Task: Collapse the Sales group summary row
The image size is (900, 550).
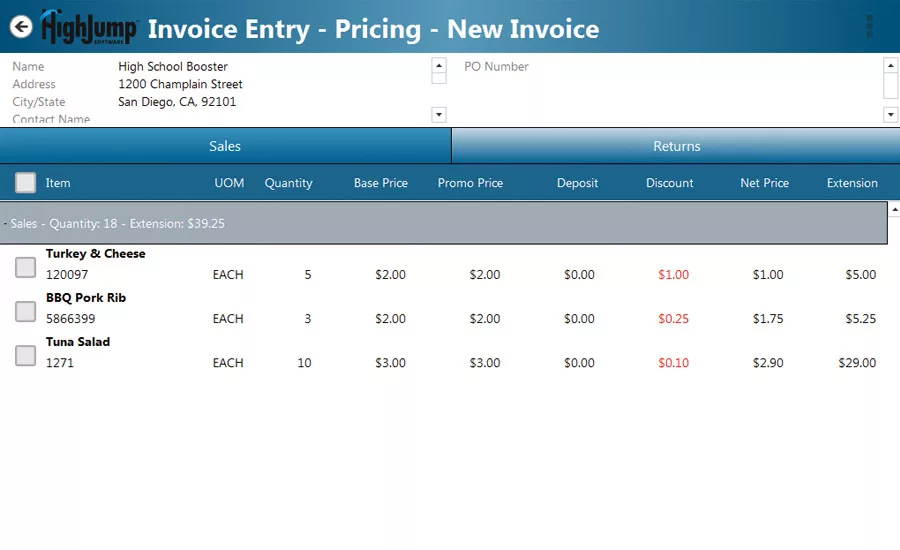Action: pos(444,223)
